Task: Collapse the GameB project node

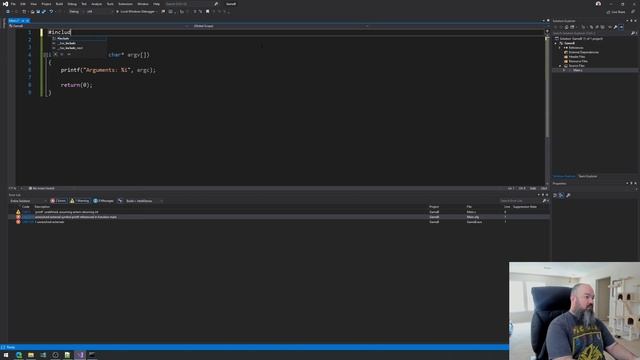Action: 556,43
